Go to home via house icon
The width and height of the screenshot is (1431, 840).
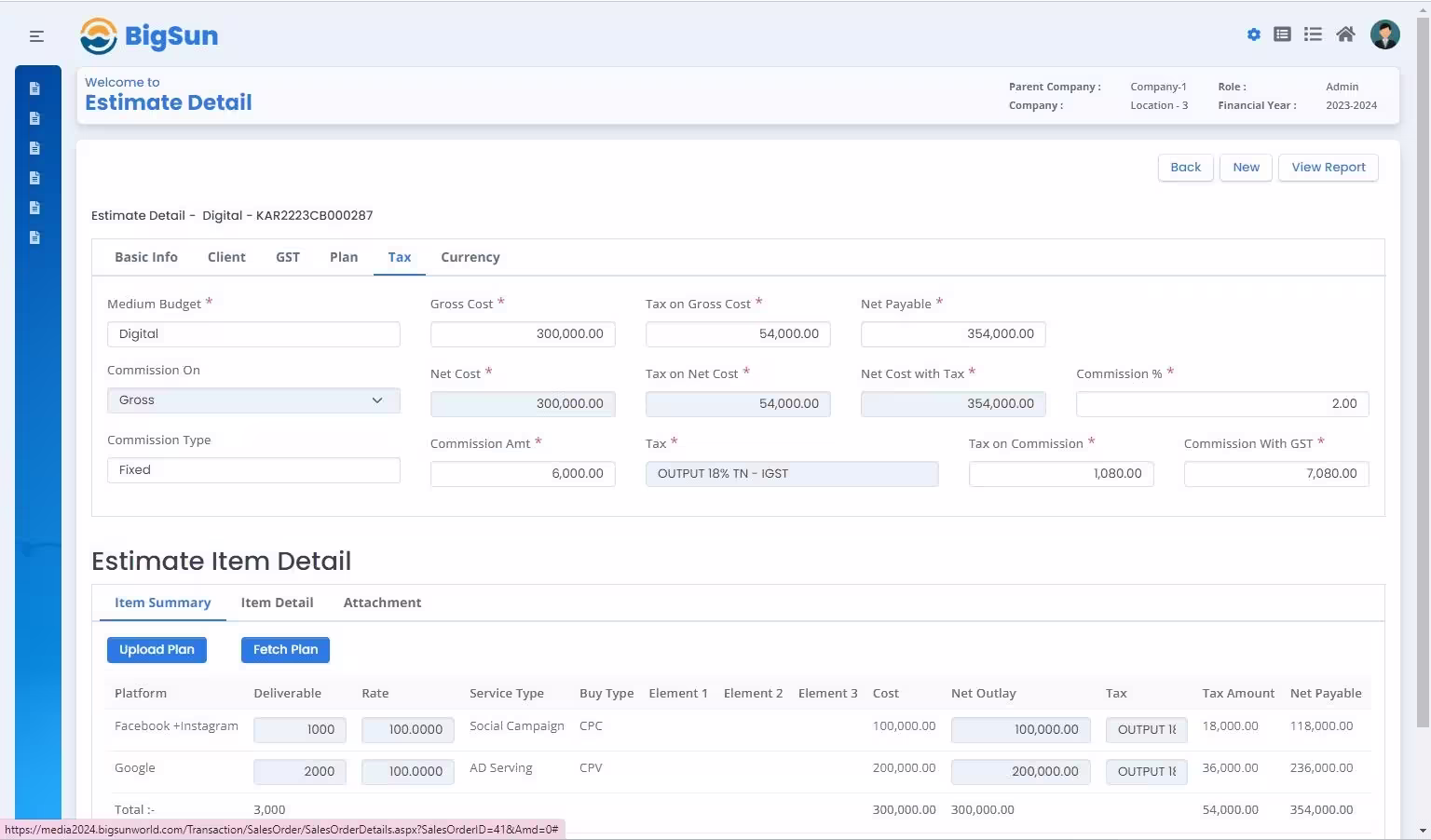[x=1345, y=34]
